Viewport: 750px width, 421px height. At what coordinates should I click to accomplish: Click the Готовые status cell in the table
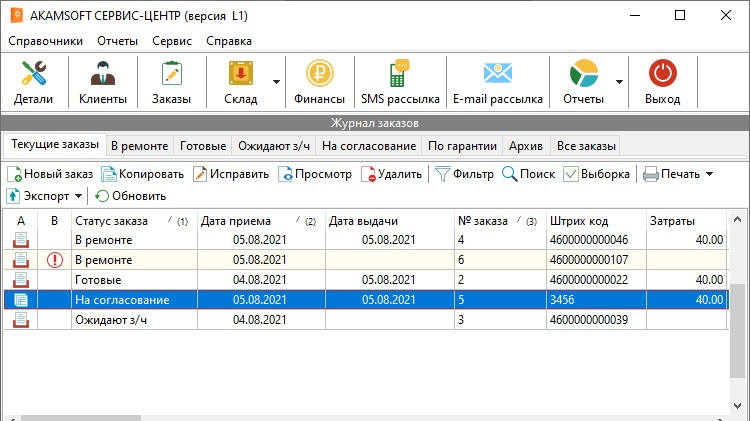coord(134,280)
